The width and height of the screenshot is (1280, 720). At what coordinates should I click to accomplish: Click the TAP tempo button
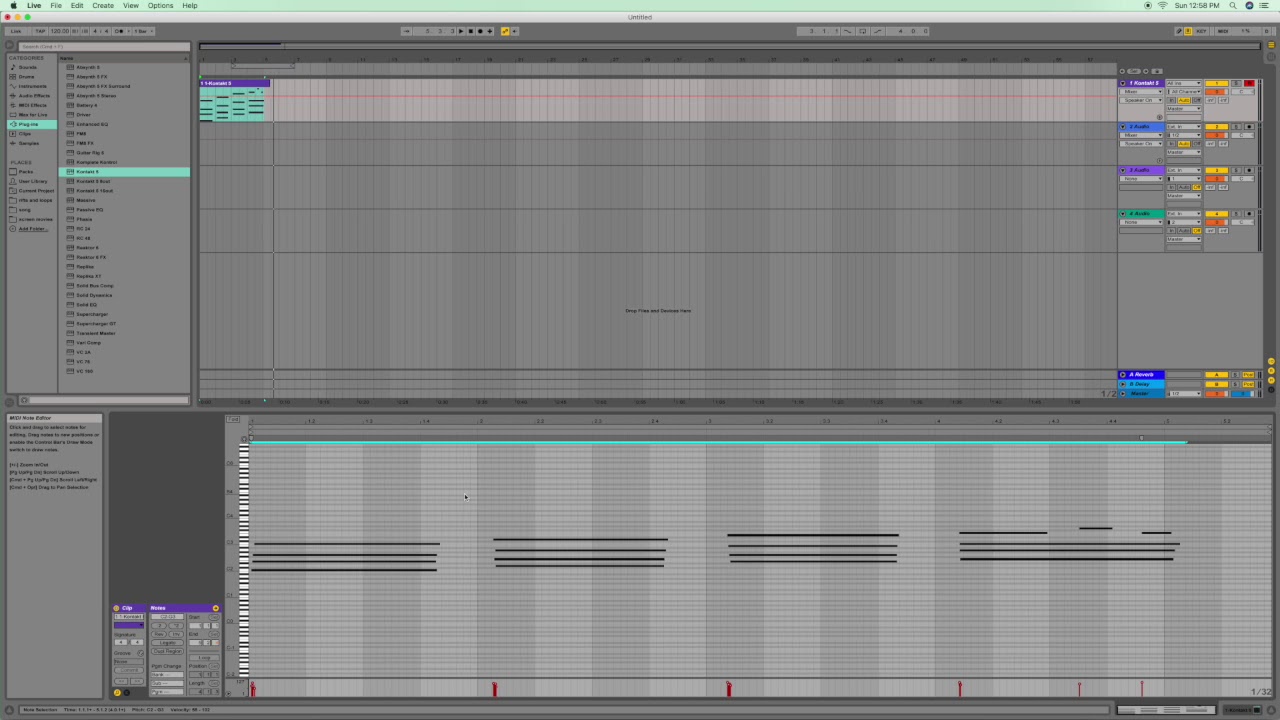pyautogui.click(x=40, y=31)
